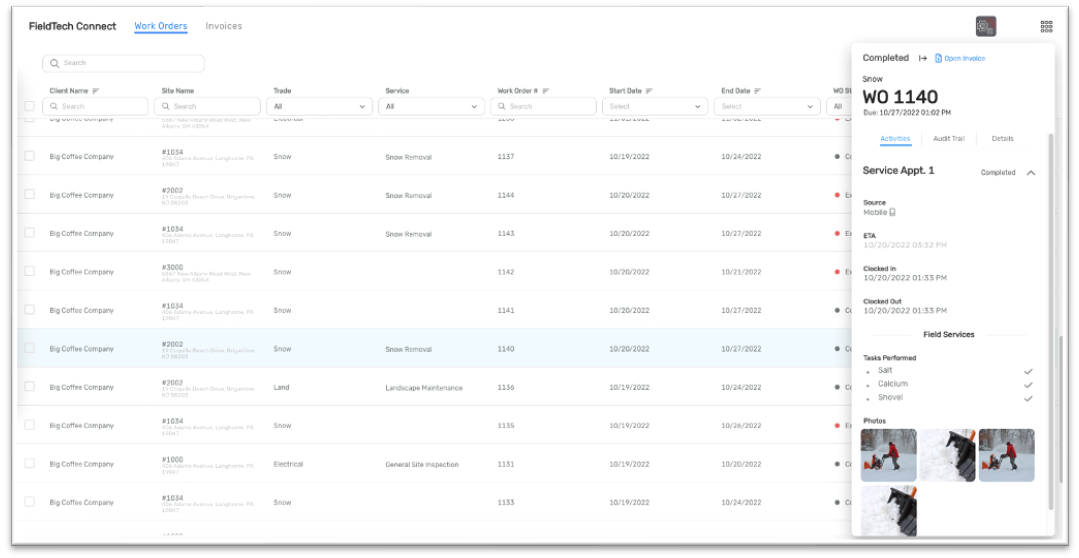This screenshot has height=558, width=1079.
Task: Select the Activities tab
Action: point(895,138)
